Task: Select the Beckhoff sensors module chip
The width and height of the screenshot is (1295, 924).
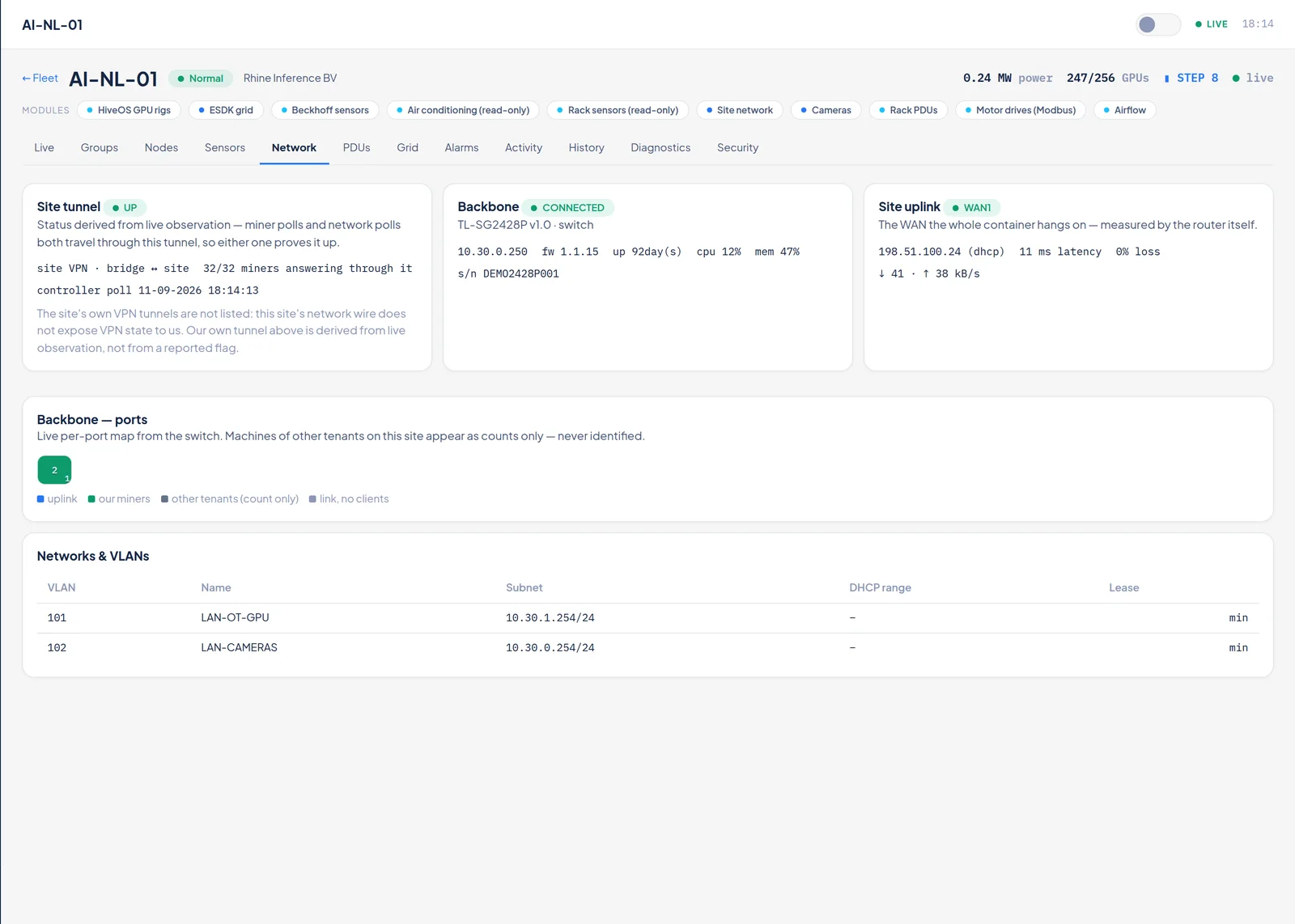Action: click(325, 110)
